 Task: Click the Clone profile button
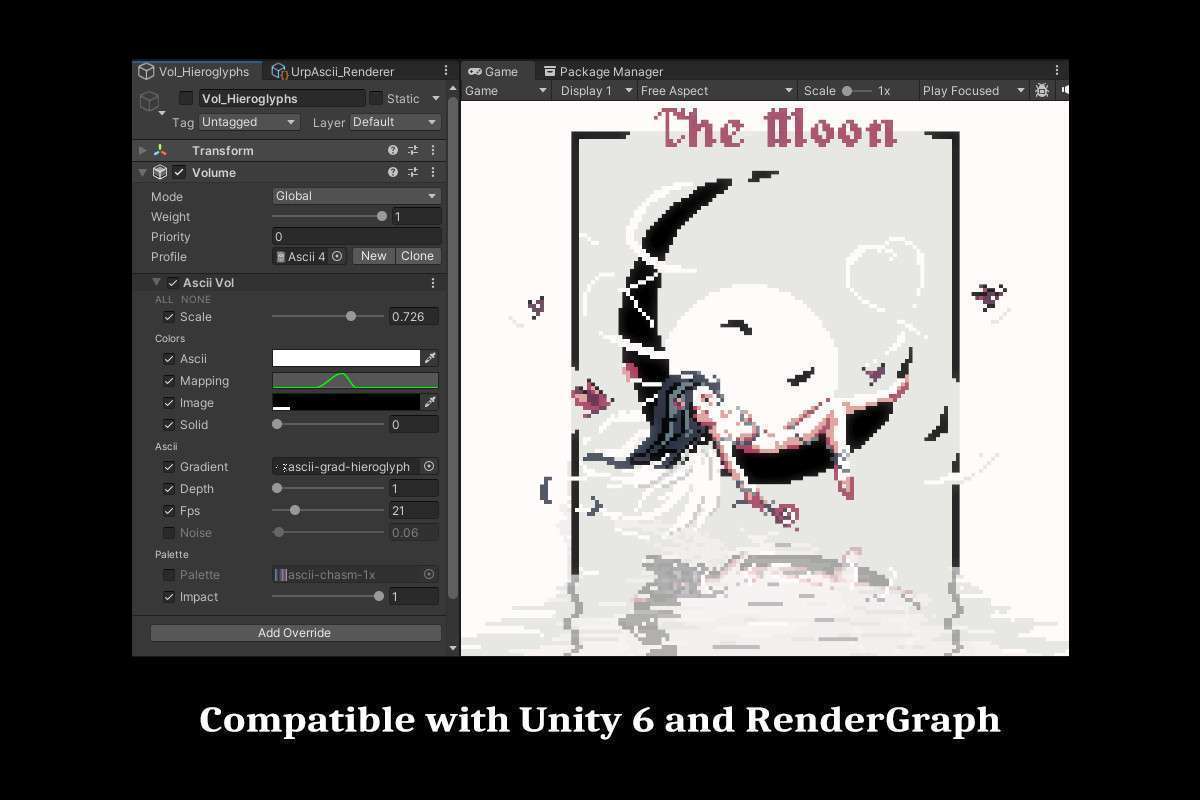pyautogui.click(x=417, y=256)
